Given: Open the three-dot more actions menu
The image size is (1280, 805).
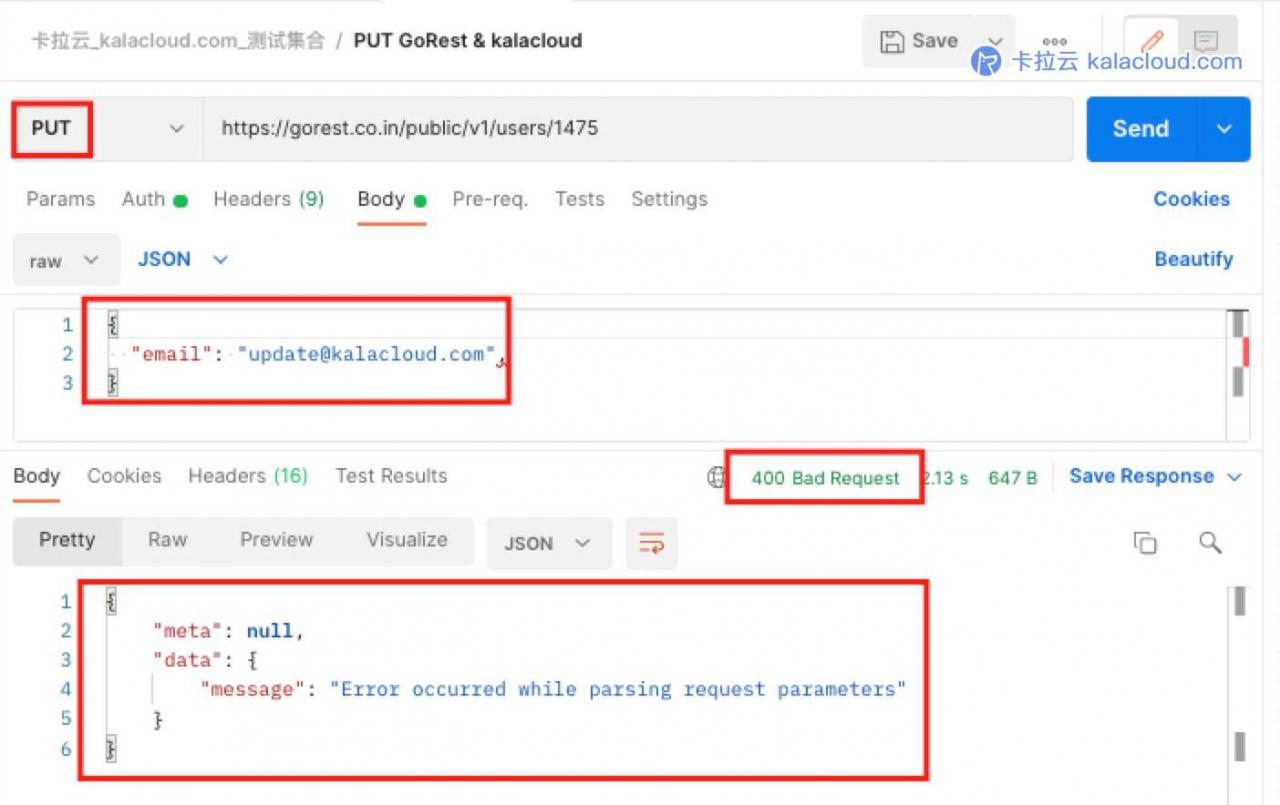Looking at the screenshot, I should (x=1054, y=42).
